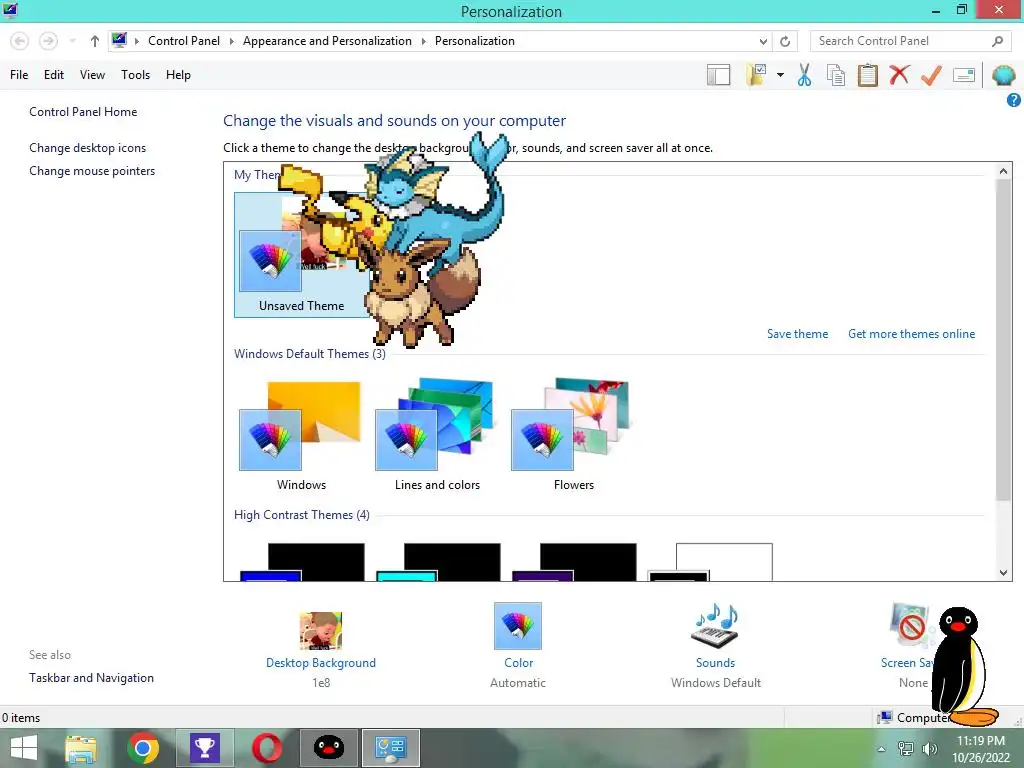Click the Copy toolbar icon

[836, 75]
